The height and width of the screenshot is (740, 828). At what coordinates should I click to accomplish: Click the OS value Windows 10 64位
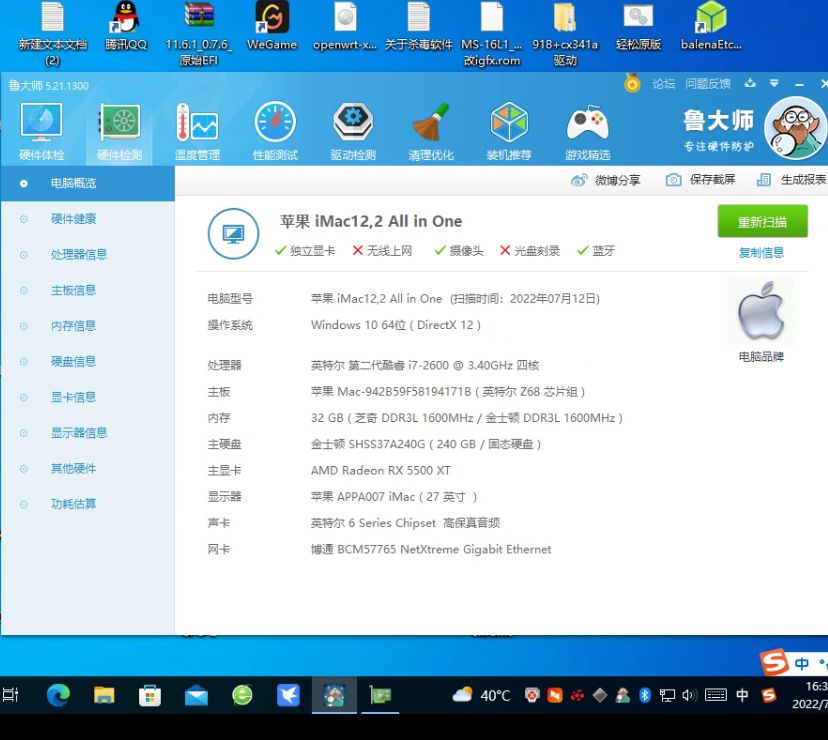click(x=396, y=325)
